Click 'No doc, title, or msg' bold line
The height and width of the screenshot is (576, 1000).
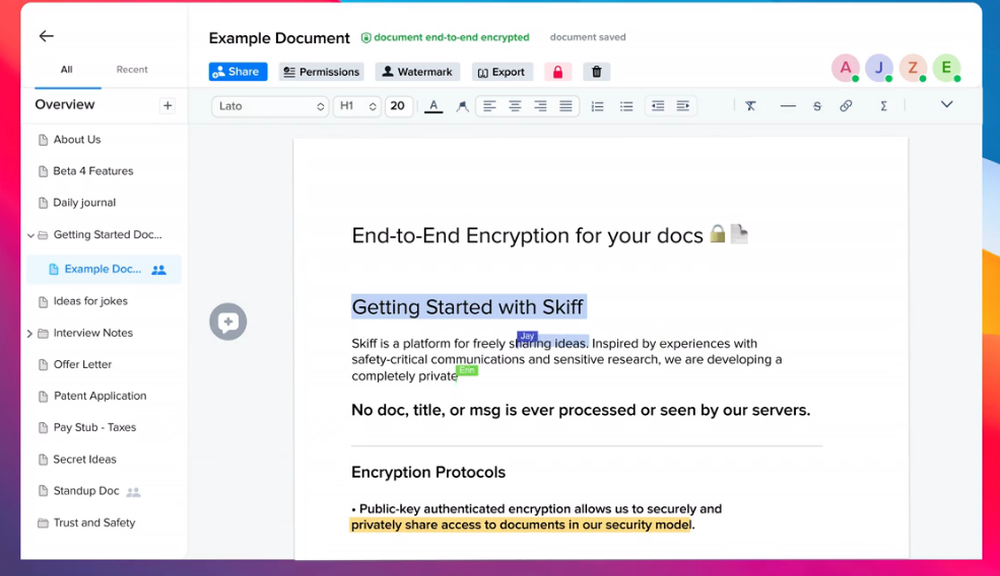[x=580, y=410]
